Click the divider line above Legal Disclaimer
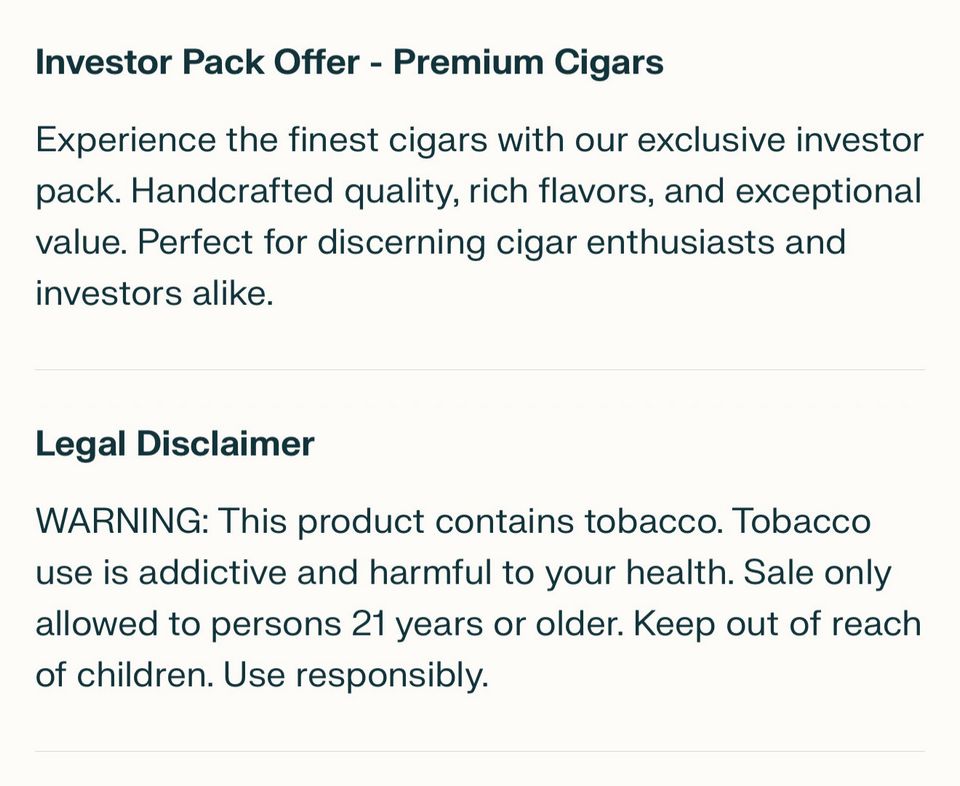This screenshot has height=786, width=960. coord(480,370)
